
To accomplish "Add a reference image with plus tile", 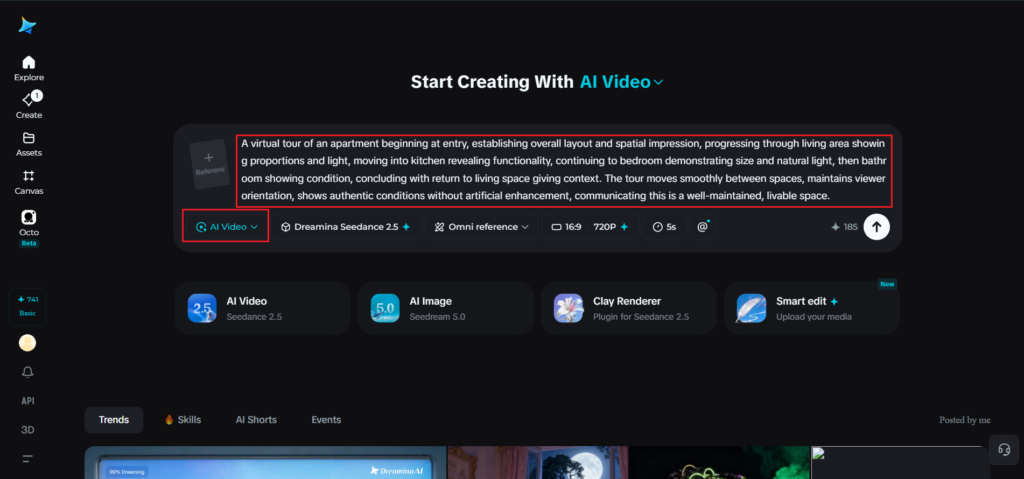I will tap(209, 164).
